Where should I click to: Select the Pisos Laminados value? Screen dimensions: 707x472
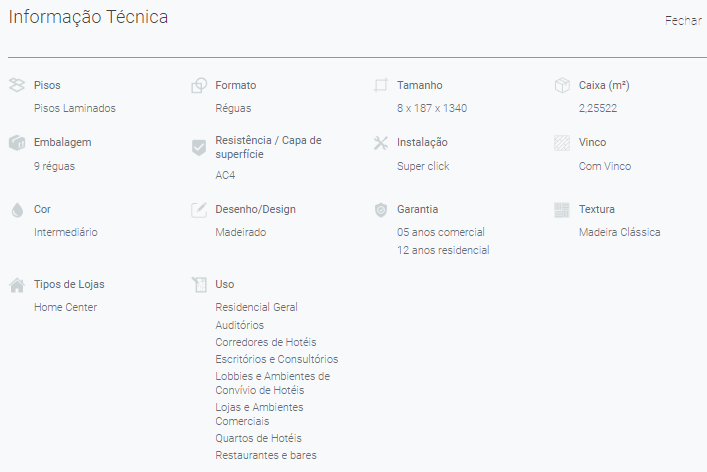(x=75, y=108)
